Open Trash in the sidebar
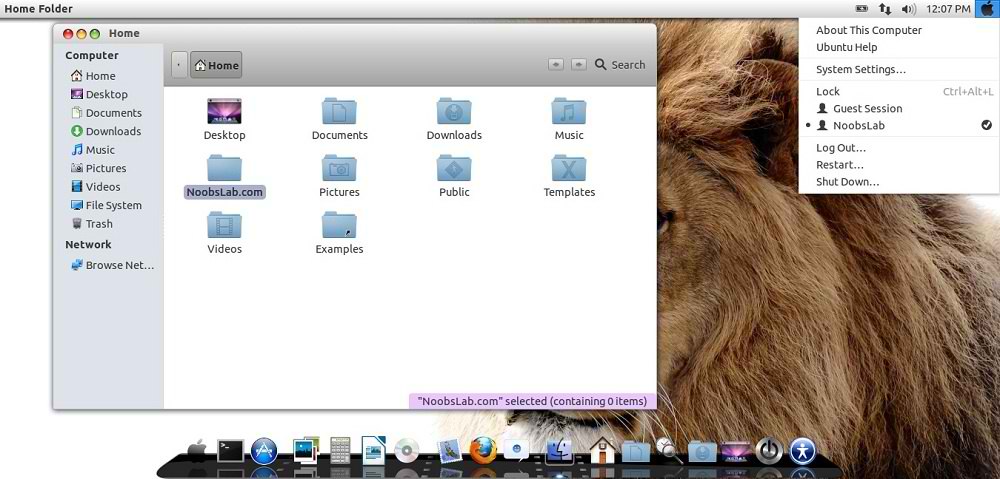This screenshot has height=479, width=1000. [91, 224]
